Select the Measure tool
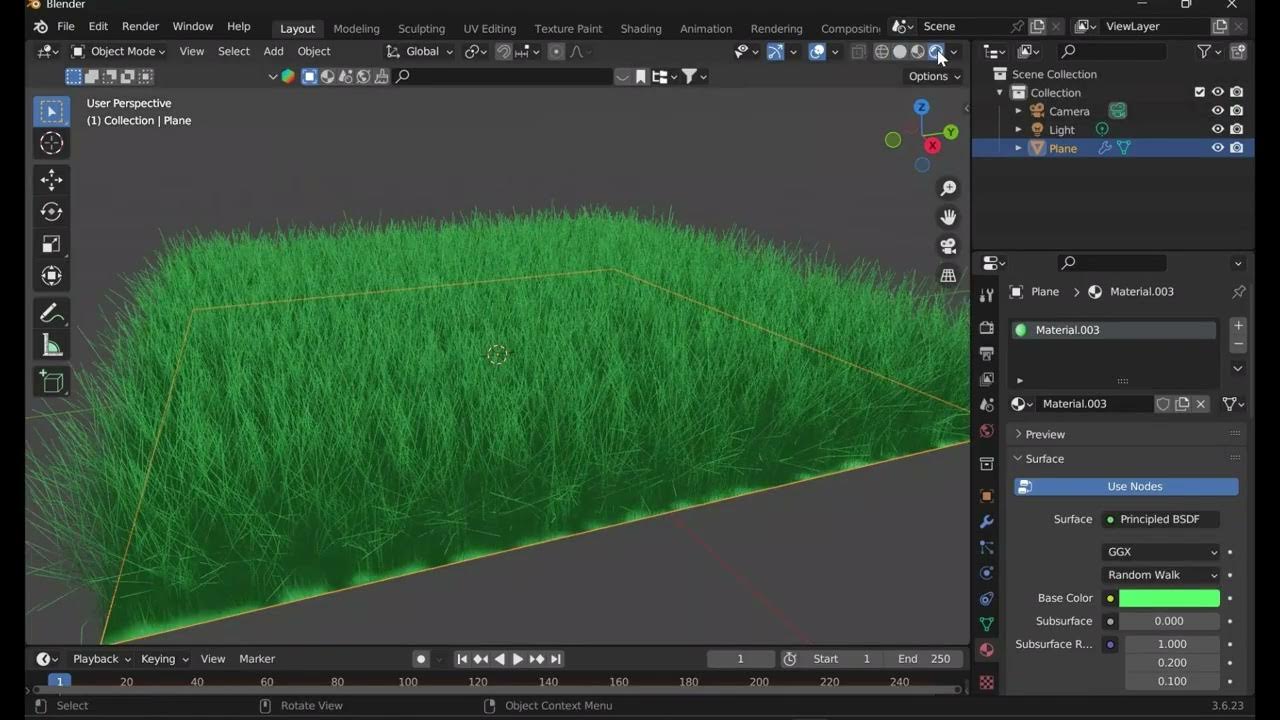Viewport: 1280px width, 720px height. point(52,346)
